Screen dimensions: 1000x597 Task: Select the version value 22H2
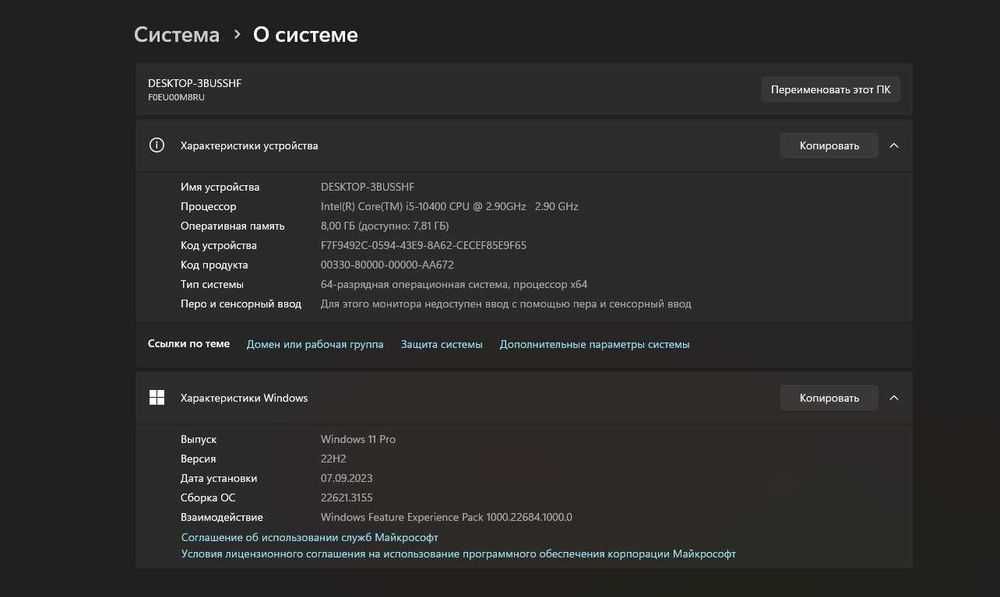pyautogui.click(x=333, y=459)
